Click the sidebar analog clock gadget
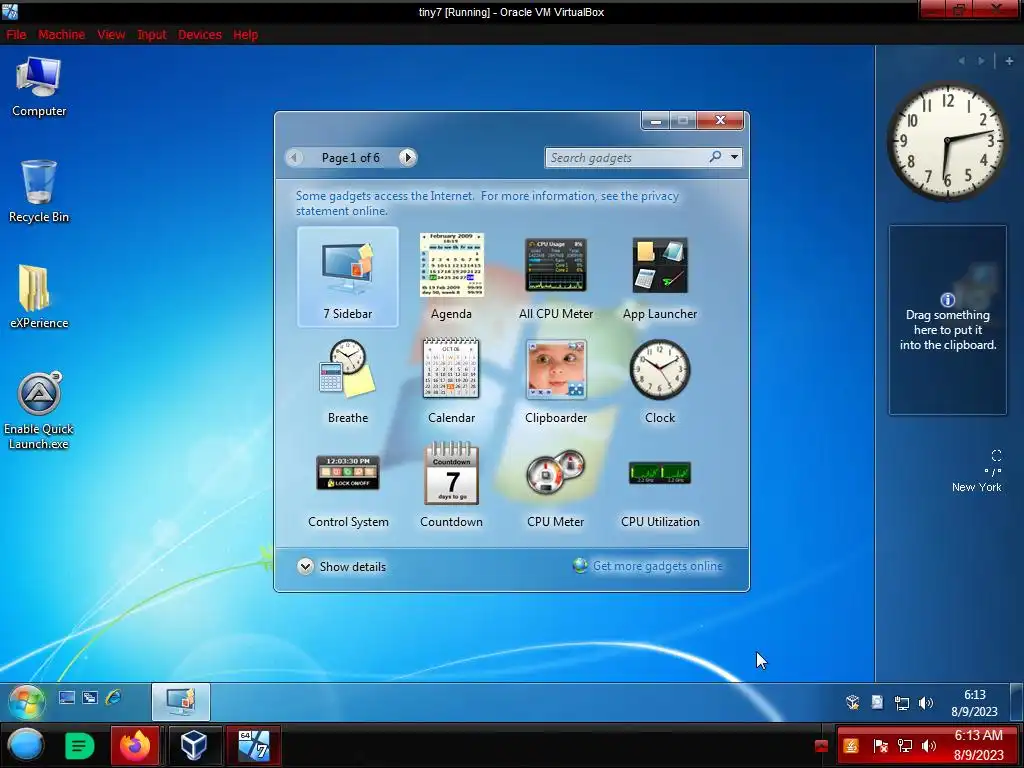Screen dimensions: 1024x768 (948, 140)
